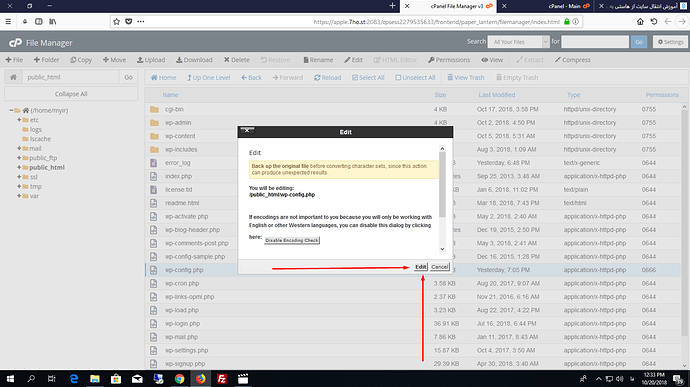Screen dimensions: 690x387
Task: Switch to cPanel - Main browser tab
Action: (x=546, y=6)
